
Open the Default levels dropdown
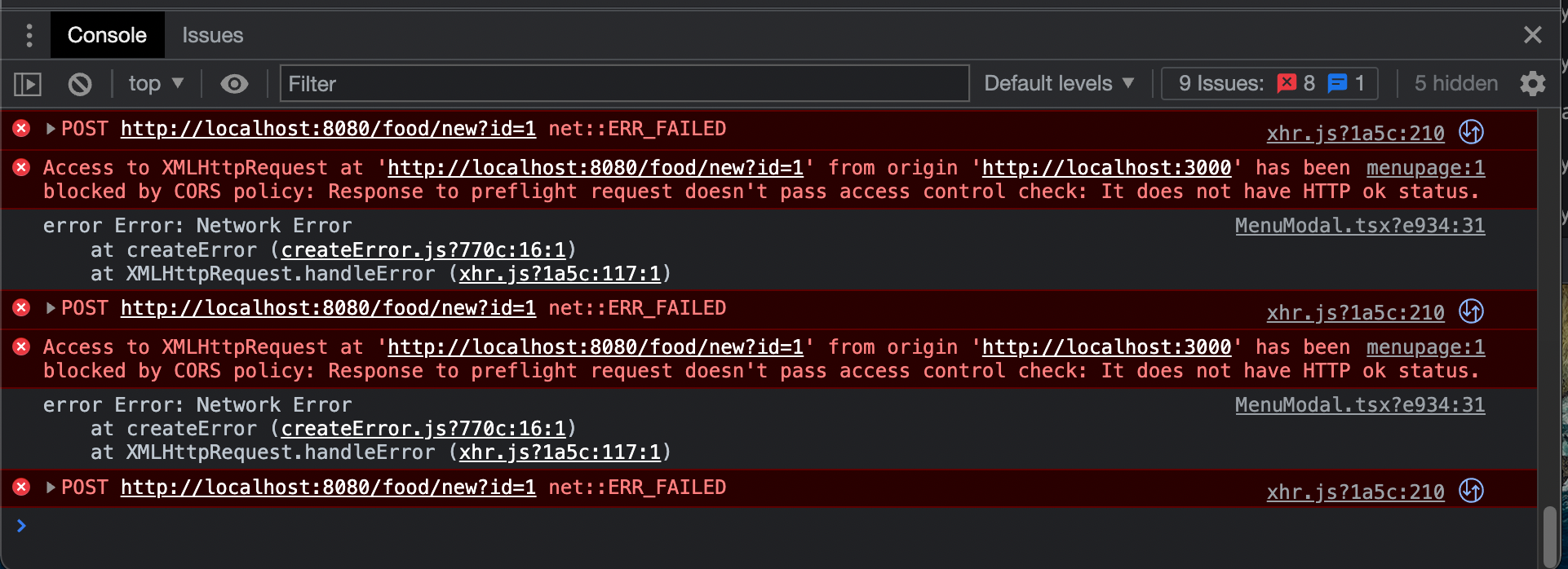click(1058, 82)
